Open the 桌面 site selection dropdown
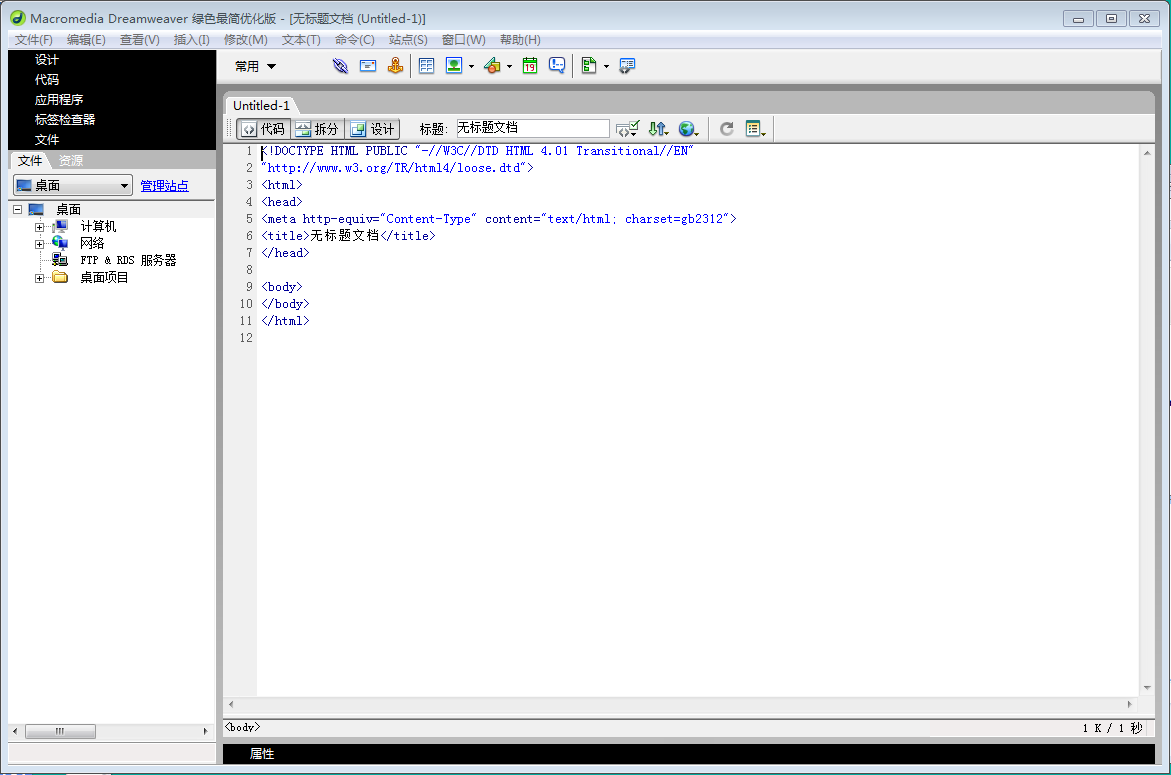Image resolution: width=1171 pixels, height=775 pixels. tap(72, 185)
